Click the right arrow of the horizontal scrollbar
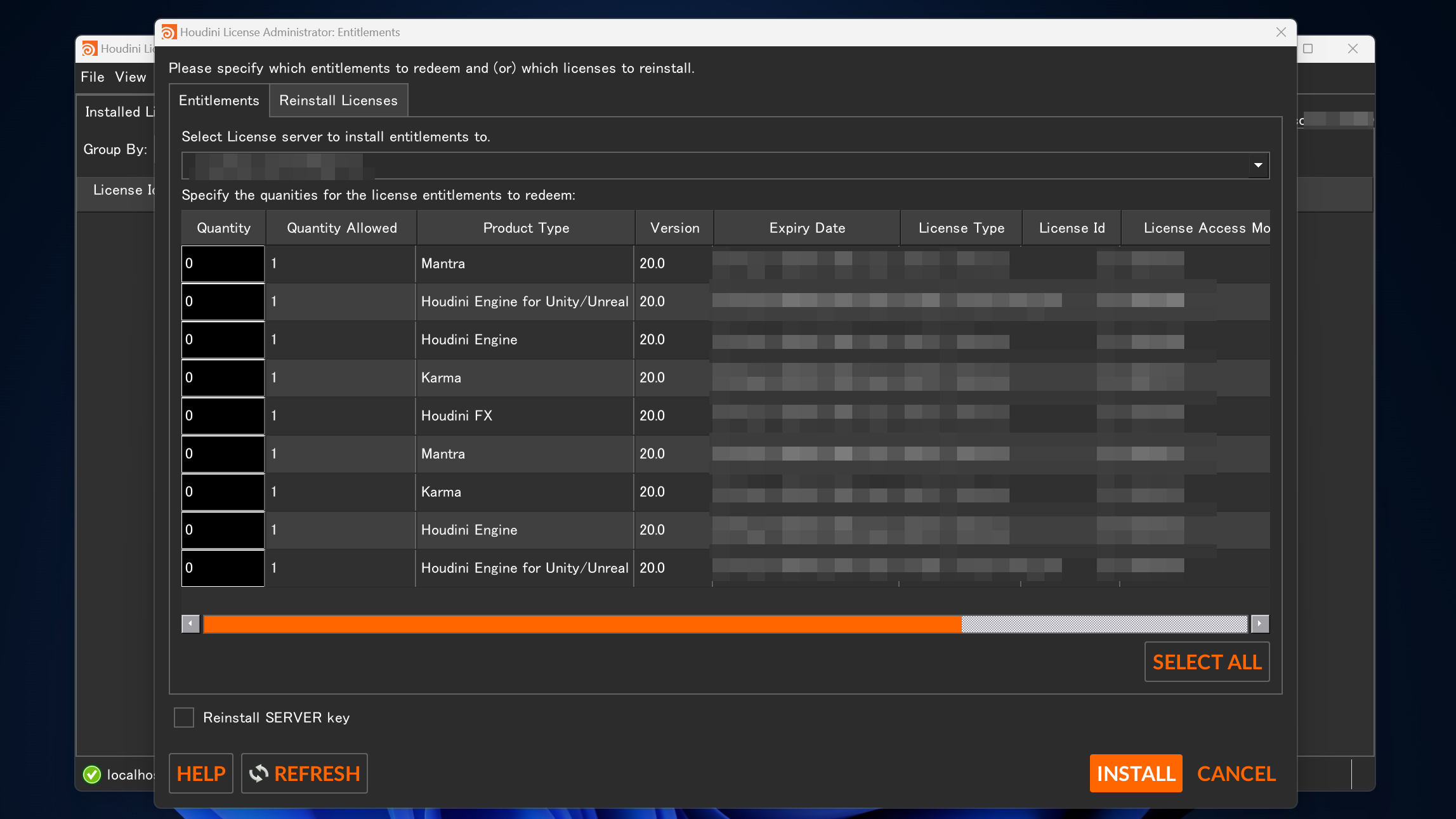1456x819 pixels. point(1259,624)
